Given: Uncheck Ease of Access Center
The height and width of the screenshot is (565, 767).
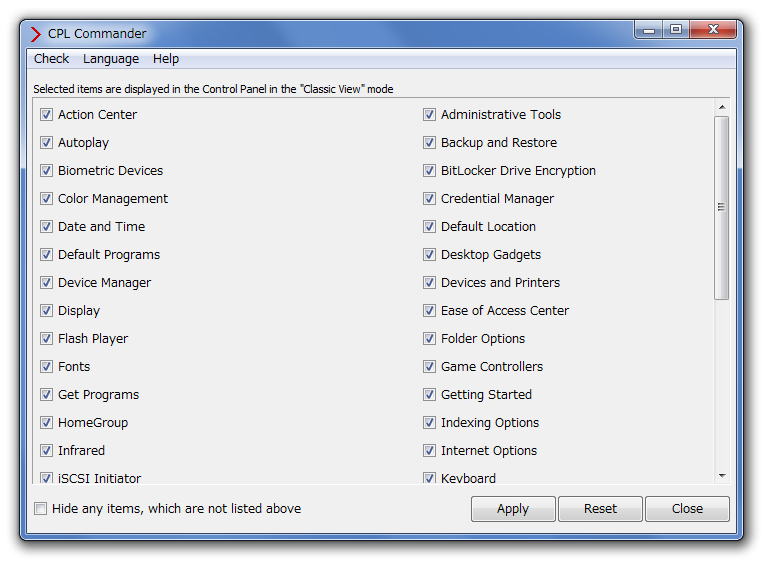Looking at the screenshot, I should tap(429, 311).
